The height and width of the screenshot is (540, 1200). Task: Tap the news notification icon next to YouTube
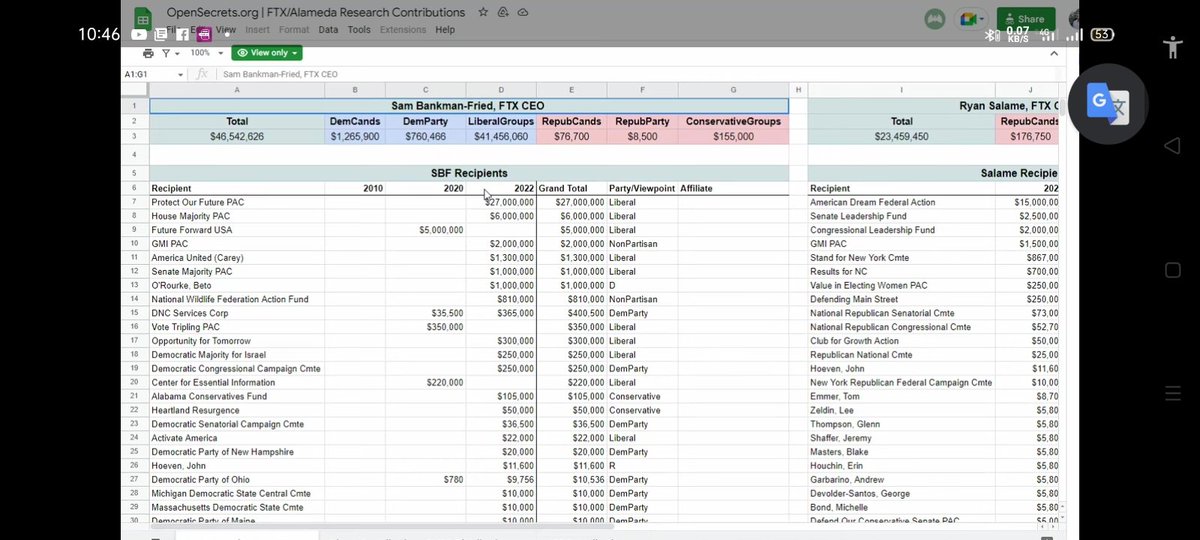160,34
